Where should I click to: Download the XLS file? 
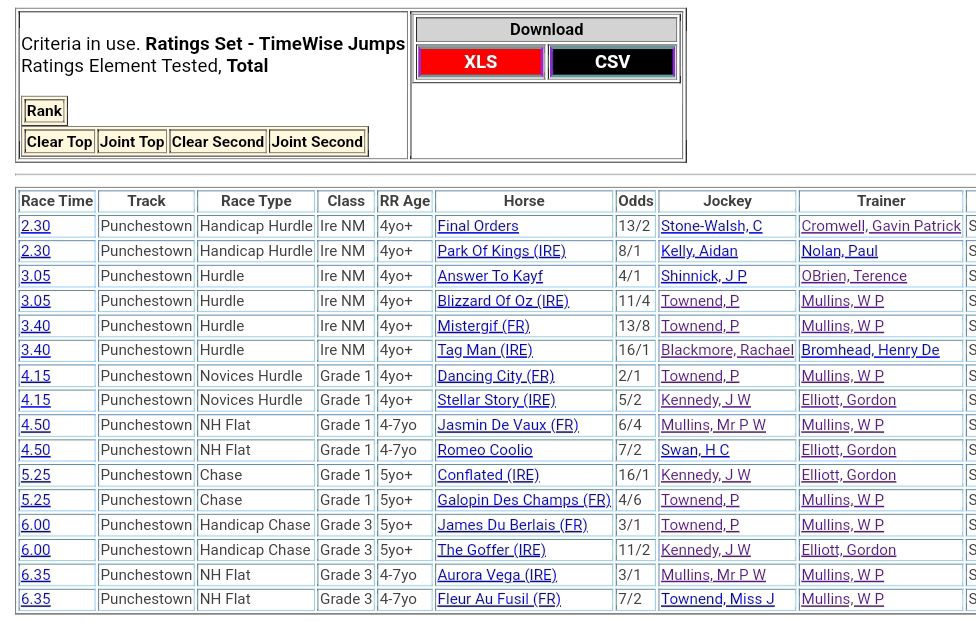pyautogui.click(x=480, y=62)
